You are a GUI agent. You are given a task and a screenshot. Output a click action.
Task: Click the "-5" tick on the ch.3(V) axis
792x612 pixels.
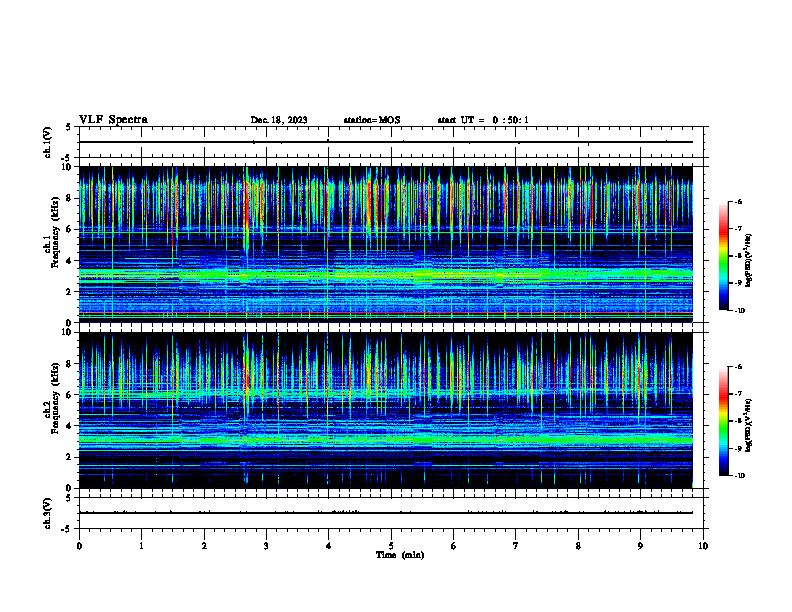[x=66, y=529]
